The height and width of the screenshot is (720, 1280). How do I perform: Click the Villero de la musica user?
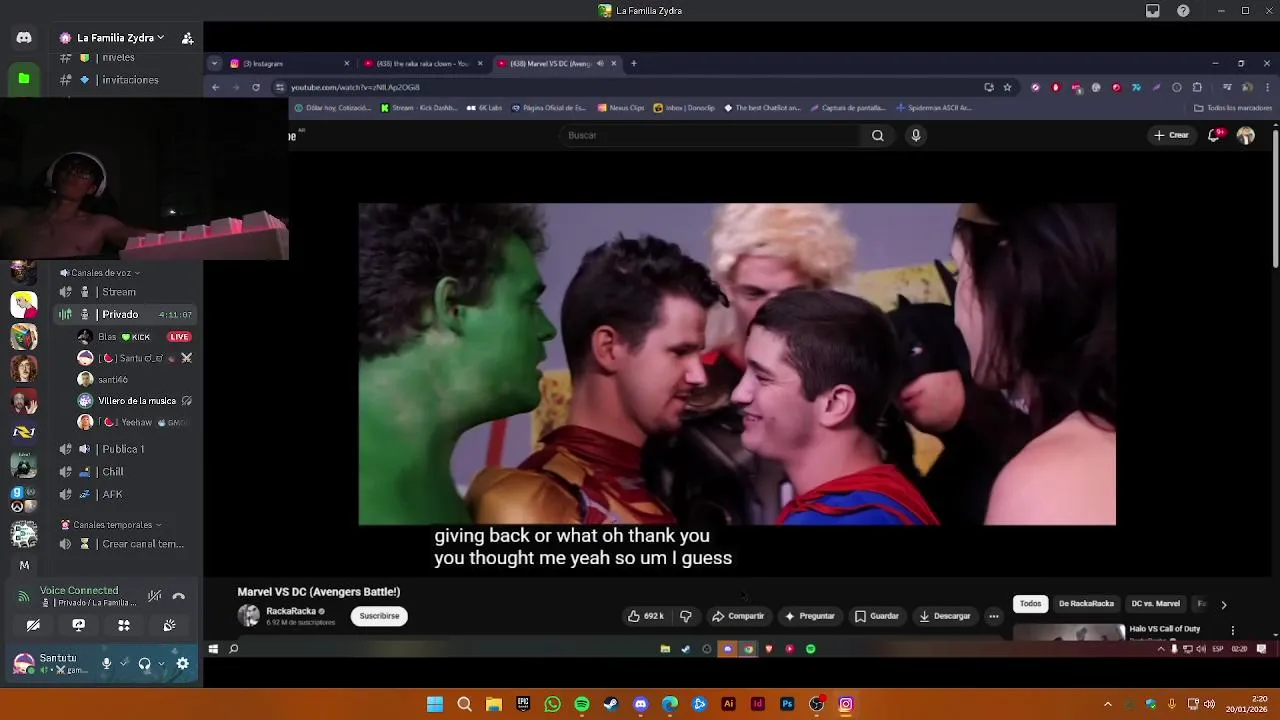tap(136, 401)
